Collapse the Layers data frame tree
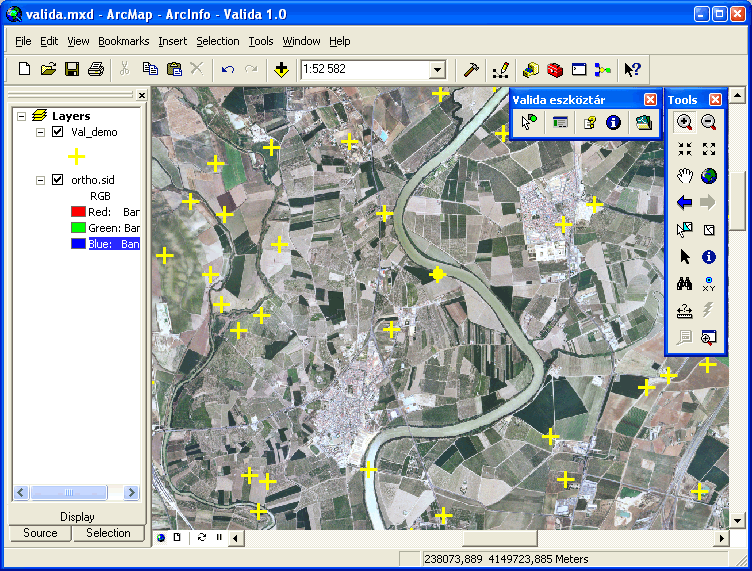Screen dimensions: 752x571 (22, 116)
